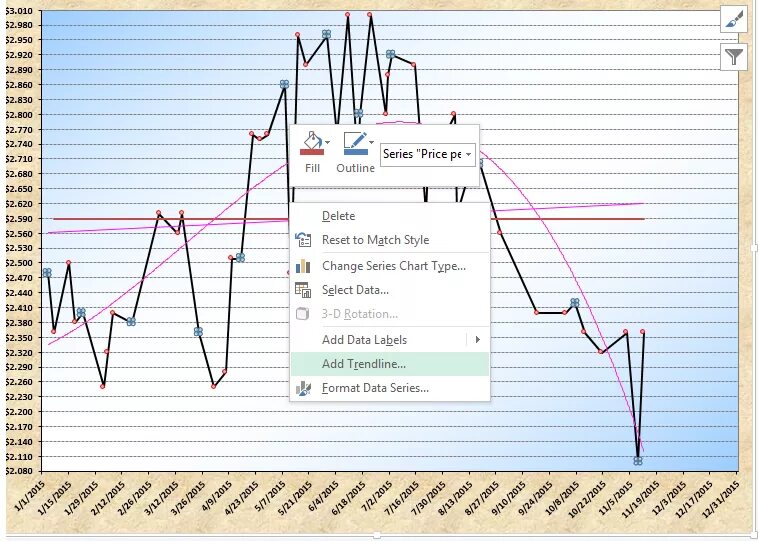Select the $3.010 vertical axis label
This screenshot has height=541, width=758.
(19, 11)
